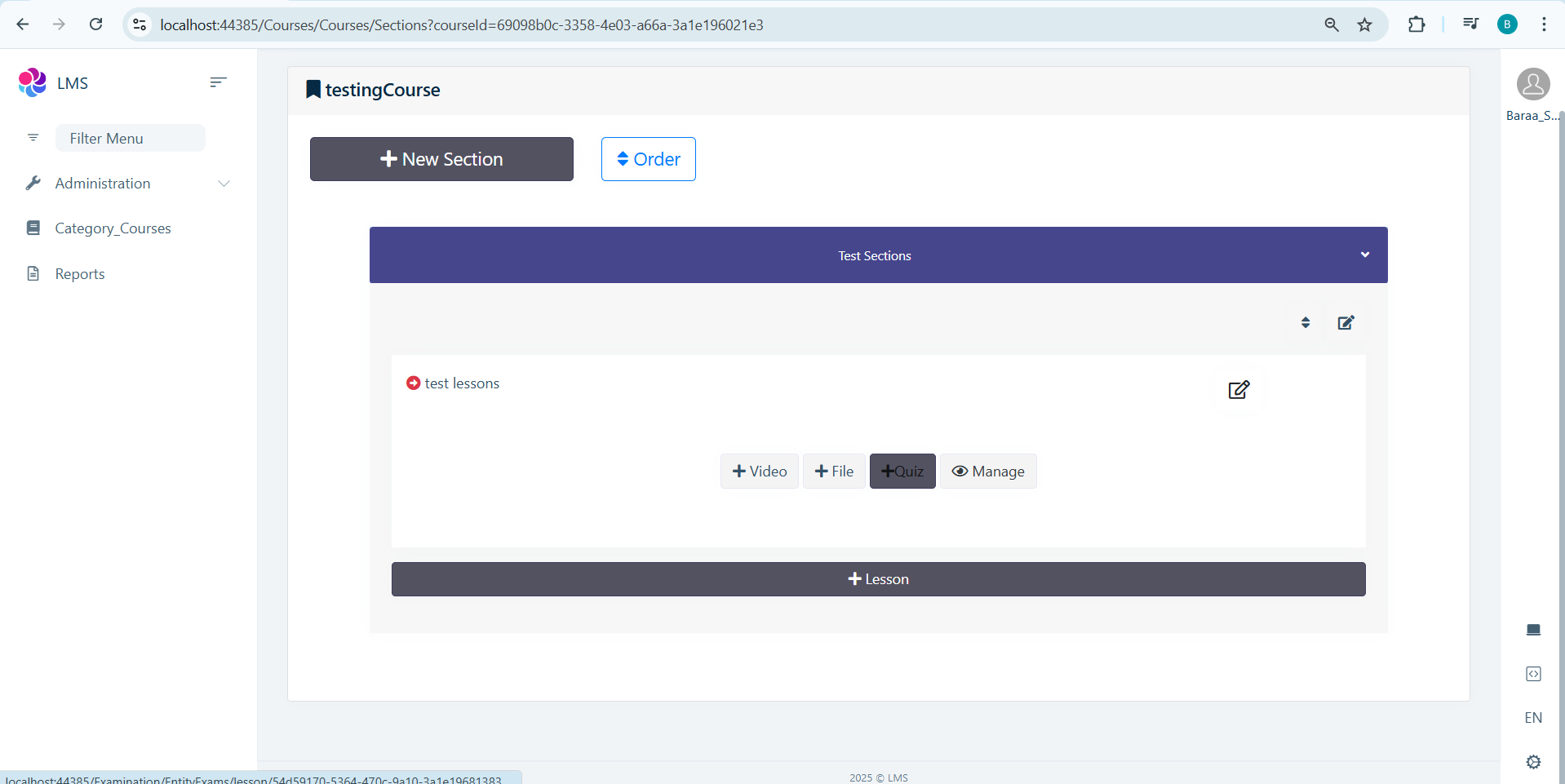Image resolution: width=1565 pixels, height=784 pixels.
Task: Open the edit icon next to test lessons
Action: [1238, 390]
